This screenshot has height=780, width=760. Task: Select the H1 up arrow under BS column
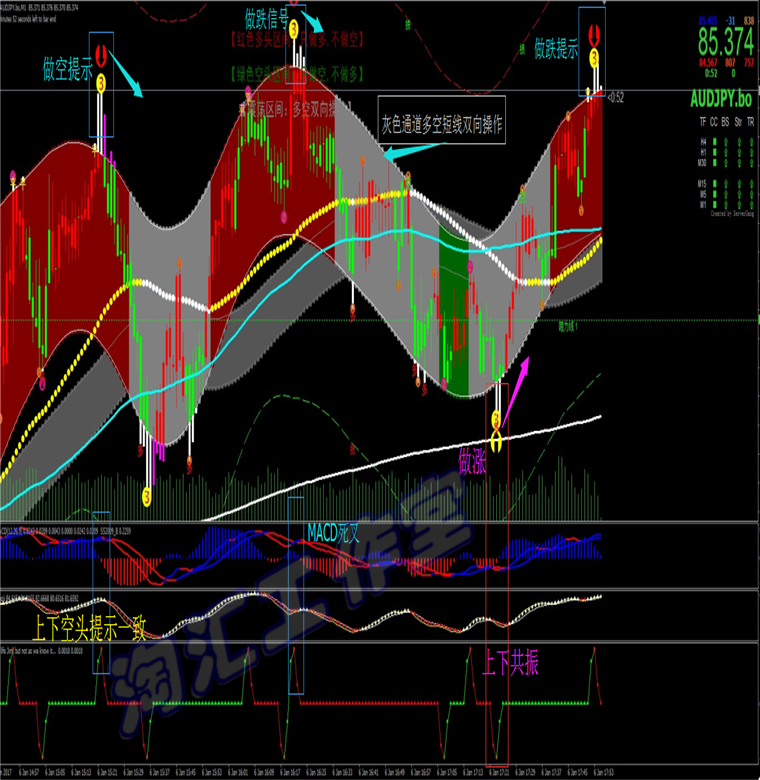tap(726, 152)
